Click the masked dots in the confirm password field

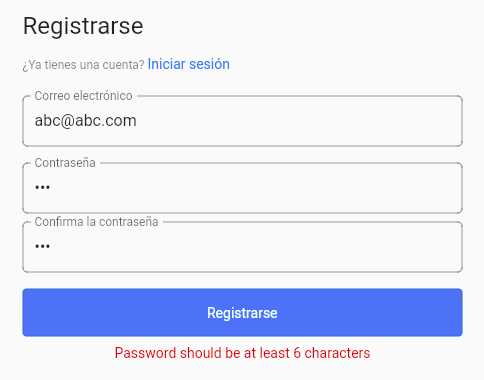[42, 246]
